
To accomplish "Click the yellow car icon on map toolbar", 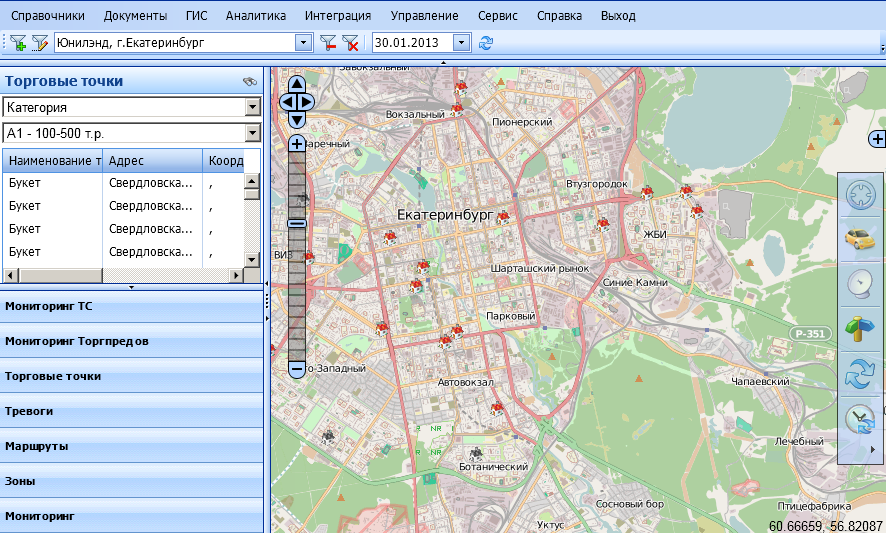I will [x=859, y=239].
